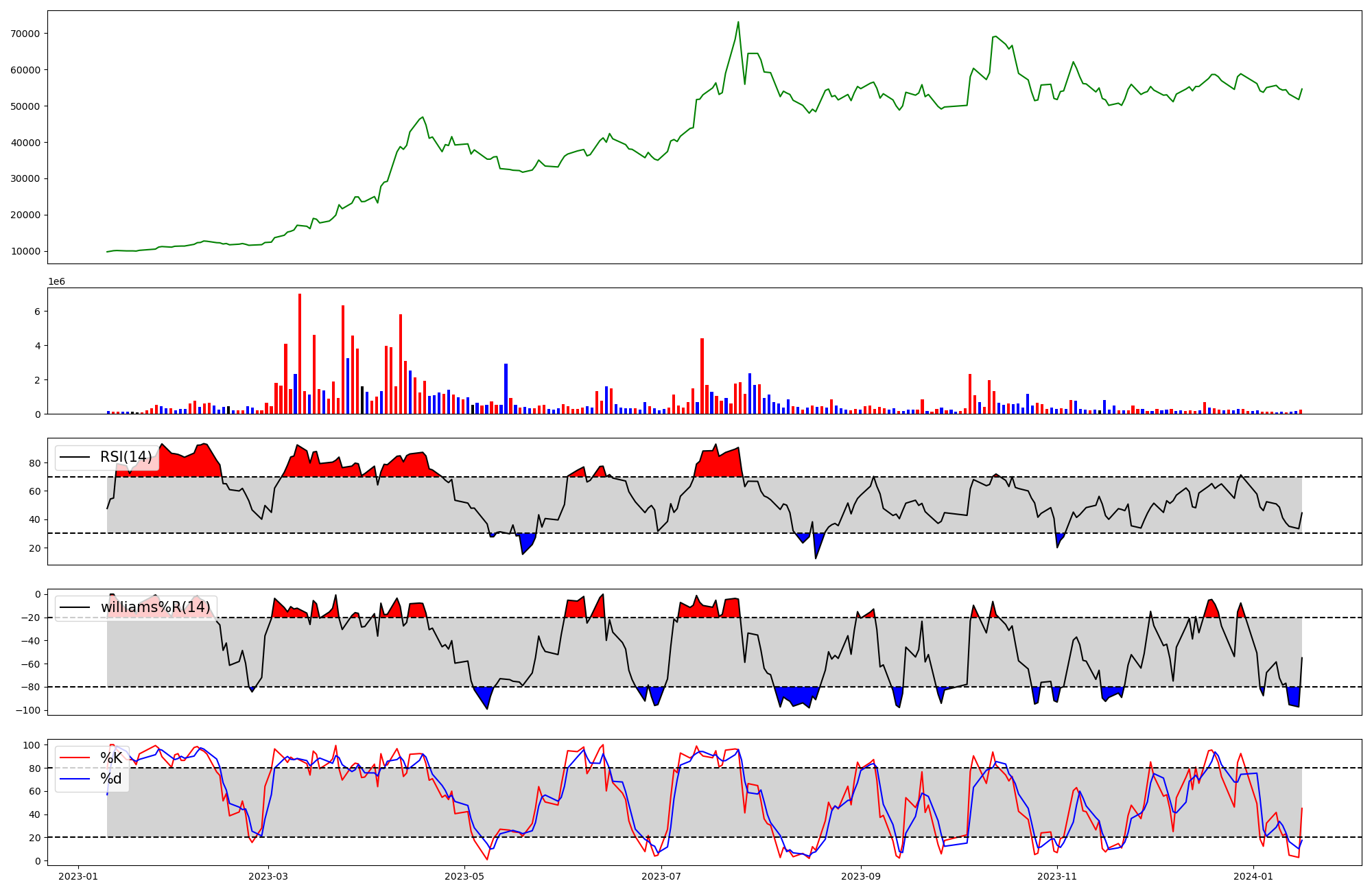Click the 2023-01 x-axis date label
Viewport: 1372px width, 892px height.
(x=78, y=876)
